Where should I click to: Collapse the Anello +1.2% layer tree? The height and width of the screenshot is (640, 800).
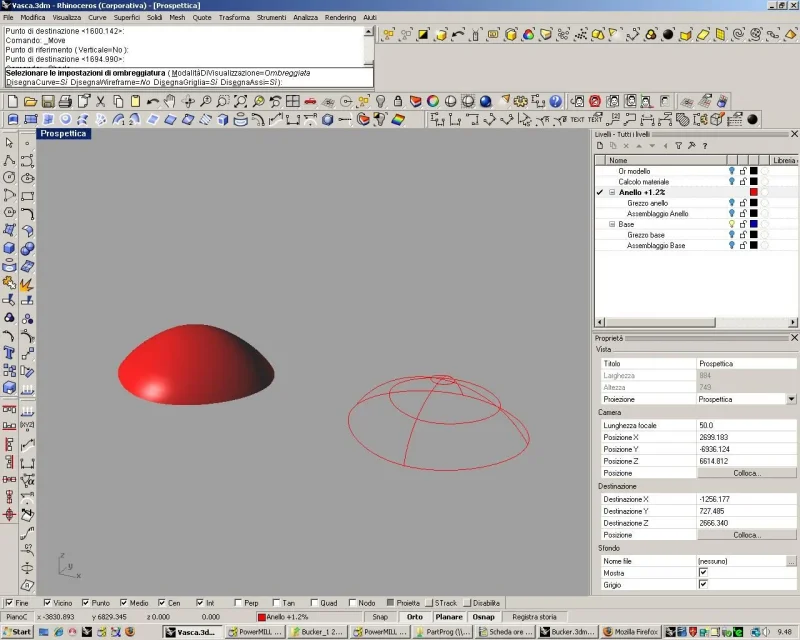coord(612,192)
